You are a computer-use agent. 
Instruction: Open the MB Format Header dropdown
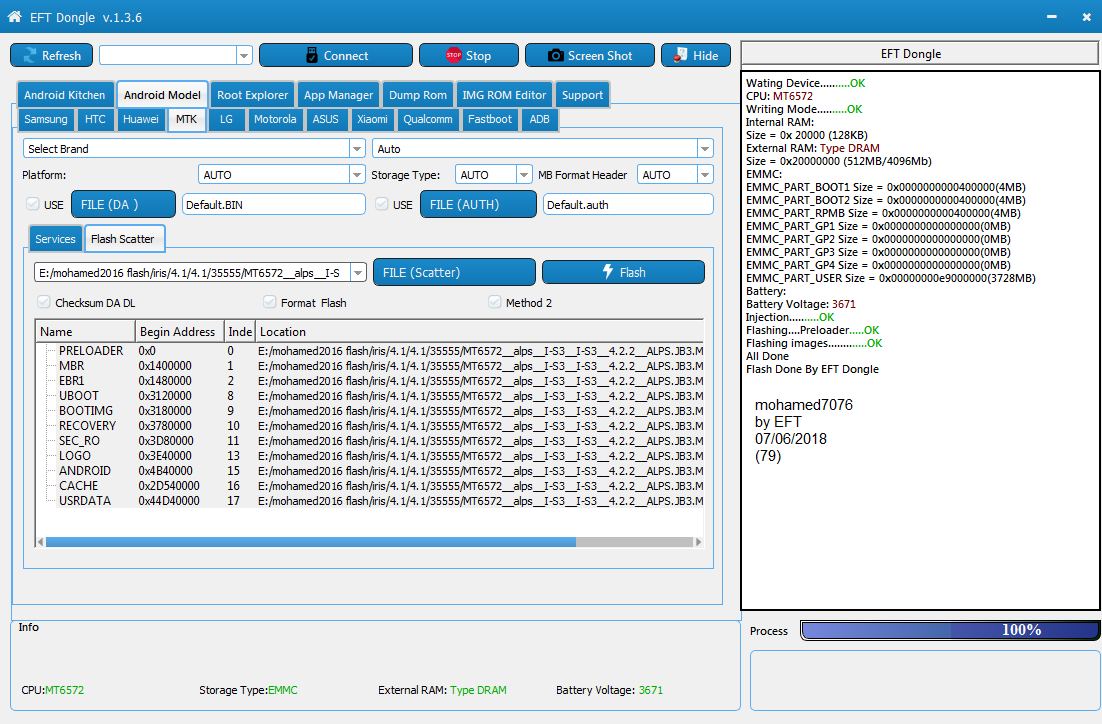[705, 174]
